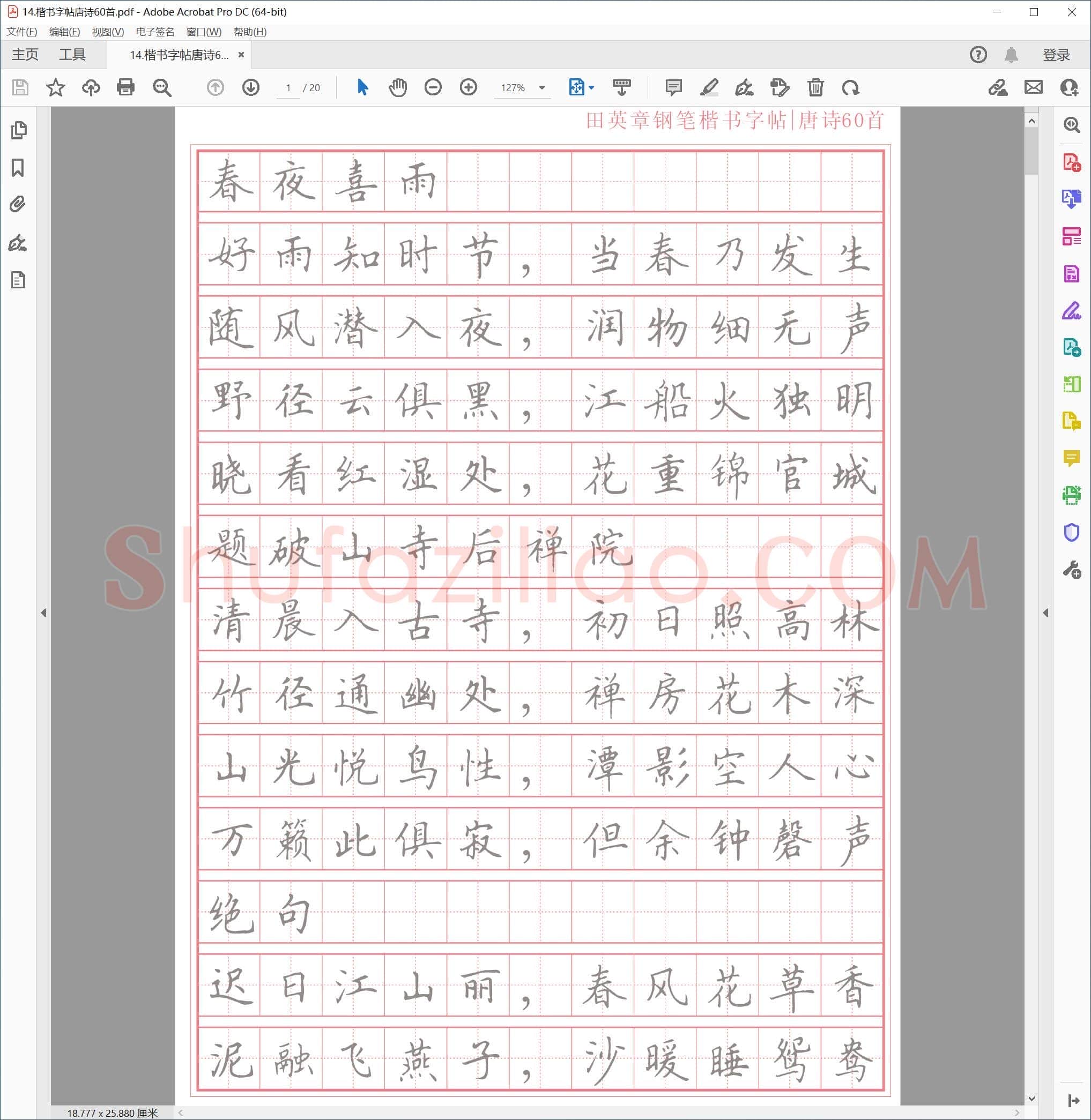Click the Save file icon
This screenshot has width=1091, height=1120.
click(x=20, y=88)
